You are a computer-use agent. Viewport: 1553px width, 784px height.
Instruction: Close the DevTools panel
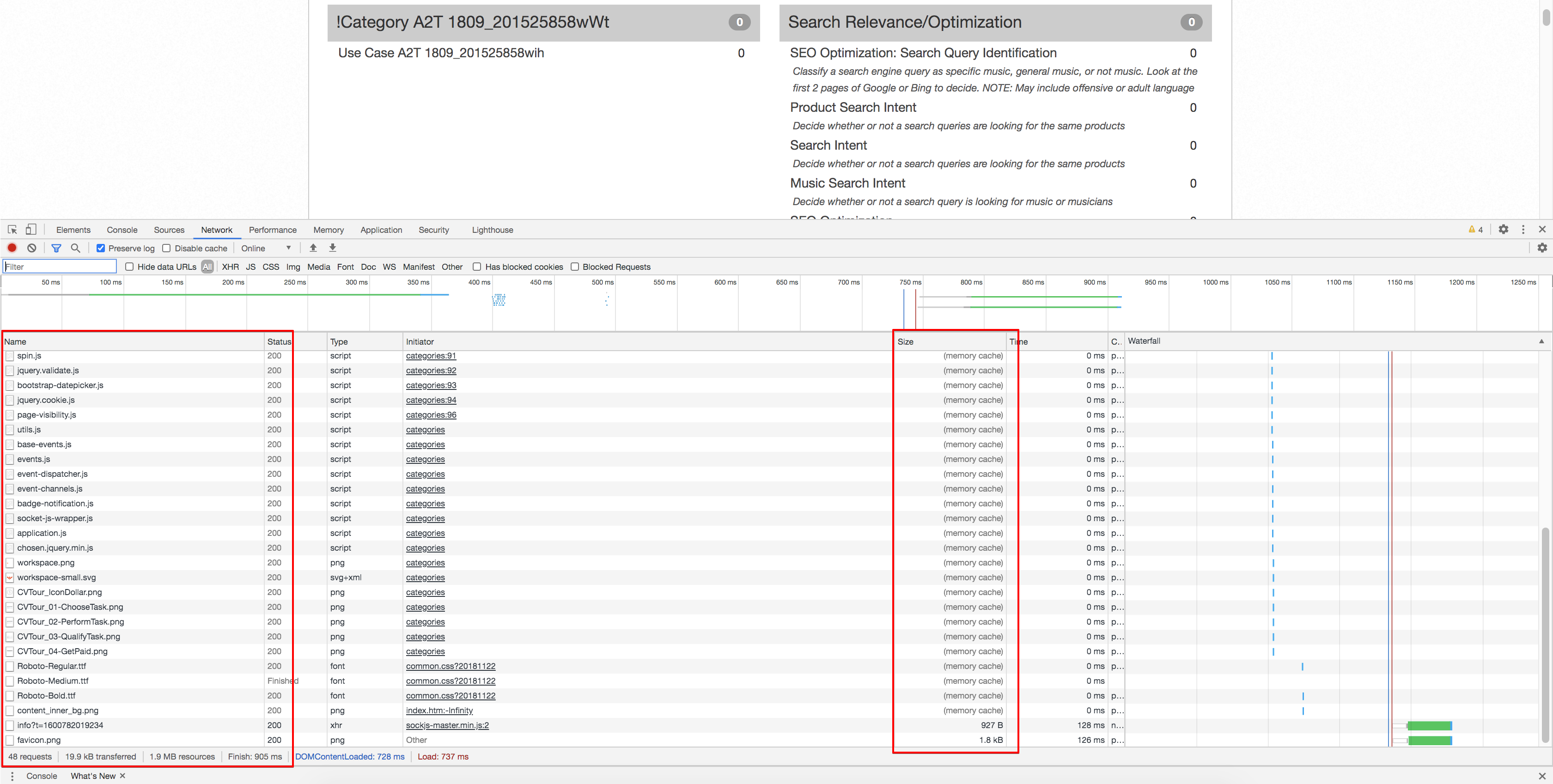click(x=1541, y=230)
